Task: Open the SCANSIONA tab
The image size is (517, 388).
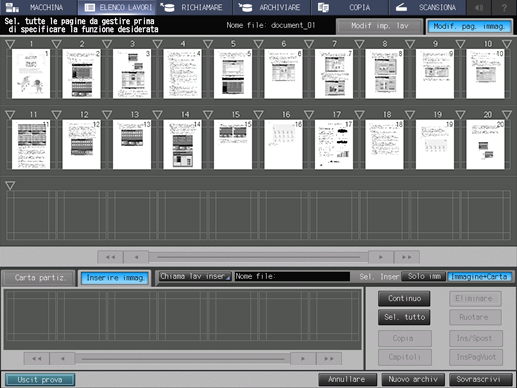Action: (x=427, y=7)
